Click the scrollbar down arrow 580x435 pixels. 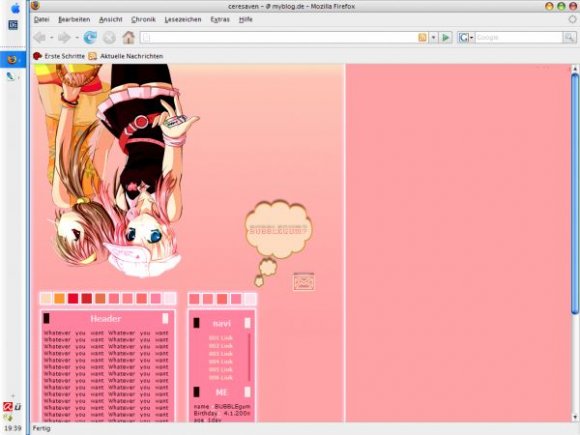(575, 417)
